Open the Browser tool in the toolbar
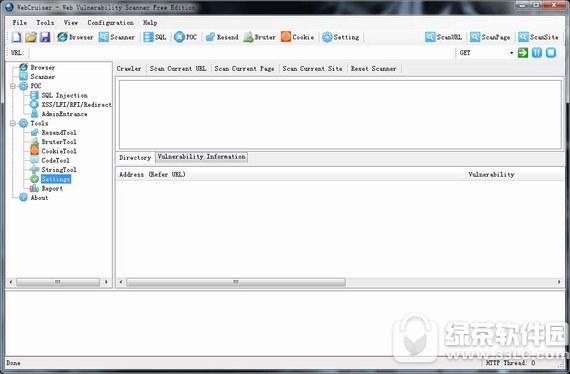The height and width of the screenshot is (374, 570). (75, 37)
